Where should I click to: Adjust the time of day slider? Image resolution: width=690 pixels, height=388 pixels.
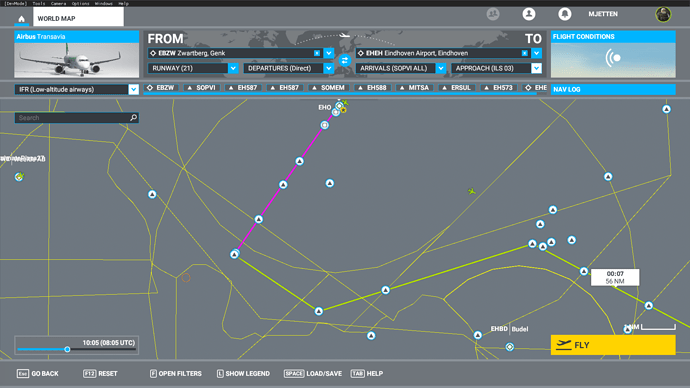coord(67,349)
